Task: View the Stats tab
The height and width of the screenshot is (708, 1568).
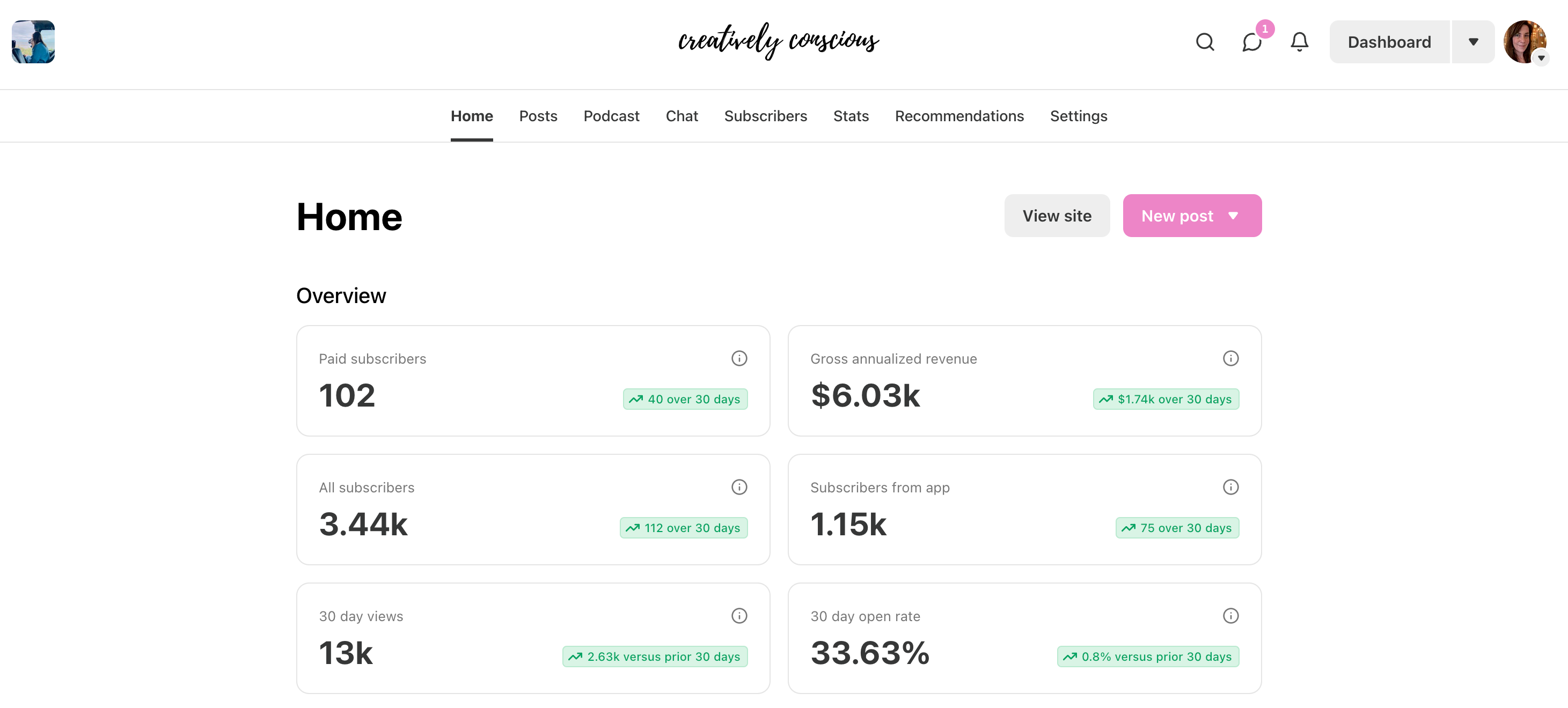Action: (851, 115)
